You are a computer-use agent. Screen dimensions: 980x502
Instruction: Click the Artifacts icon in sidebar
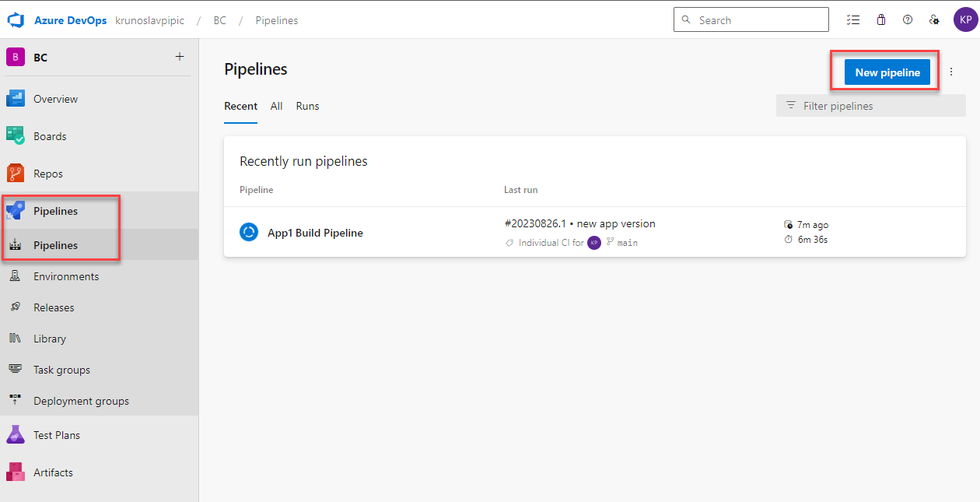click(x=15, y=472)
